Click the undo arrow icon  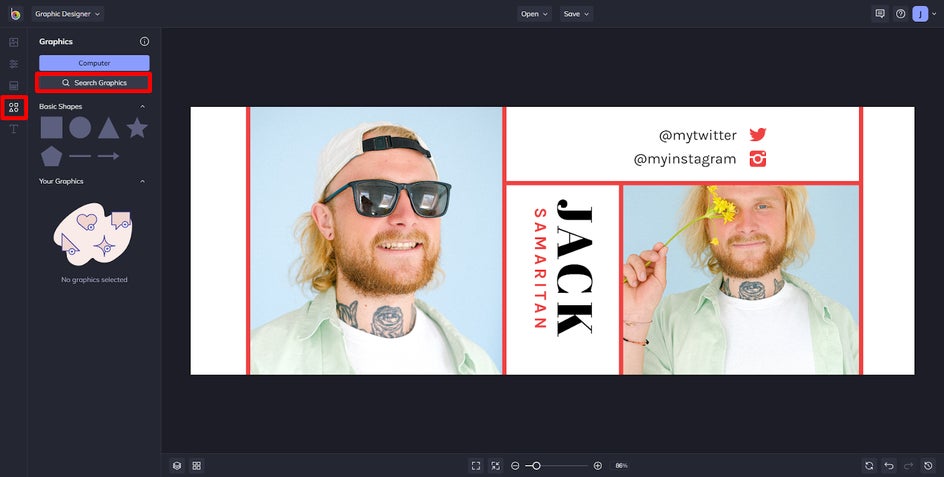click(889, 466)
